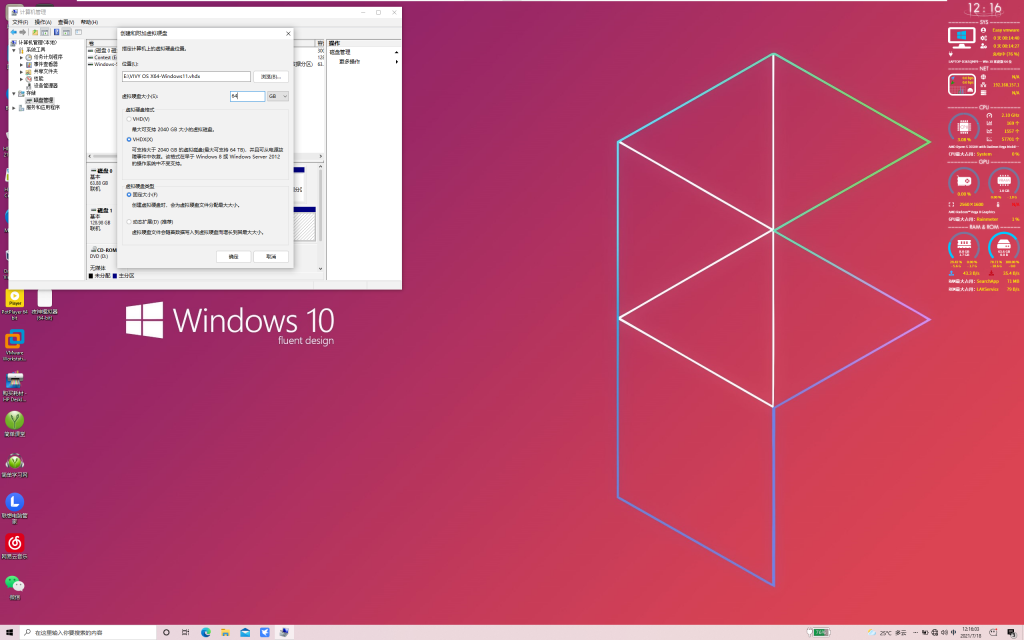Click the 25°C weather widget on taskbar
Viewport: 1024px width, 640px height.
pos(887,632)
